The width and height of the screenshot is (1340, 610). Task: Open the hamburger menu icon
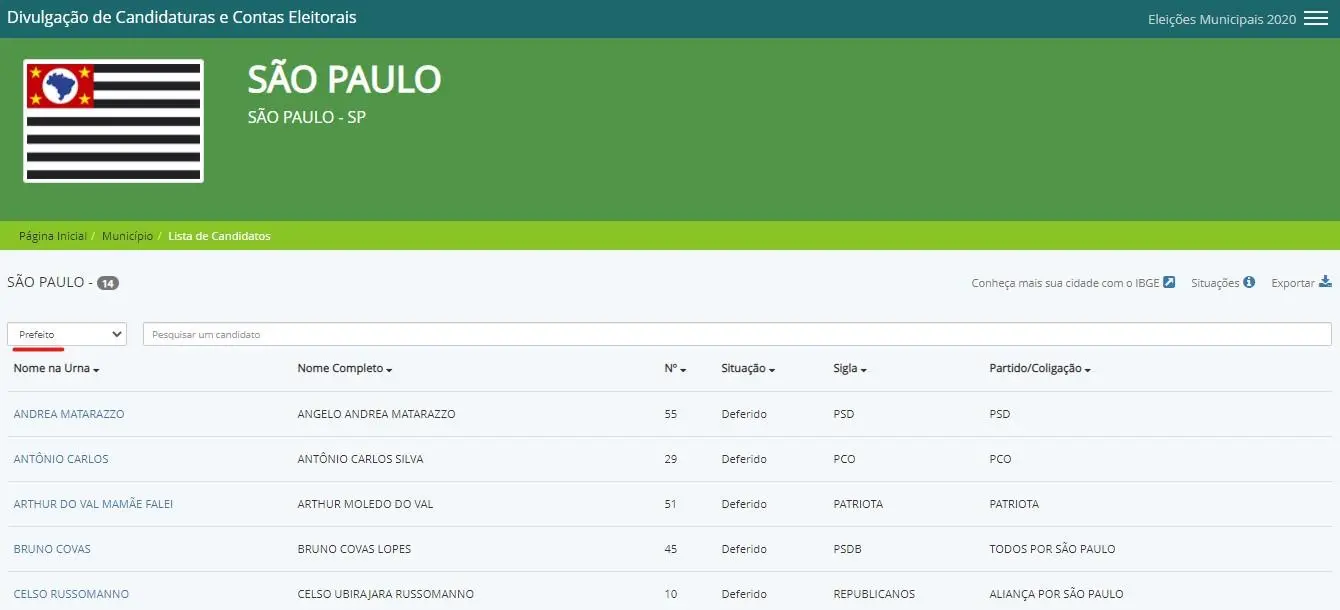pos(1315,19)
